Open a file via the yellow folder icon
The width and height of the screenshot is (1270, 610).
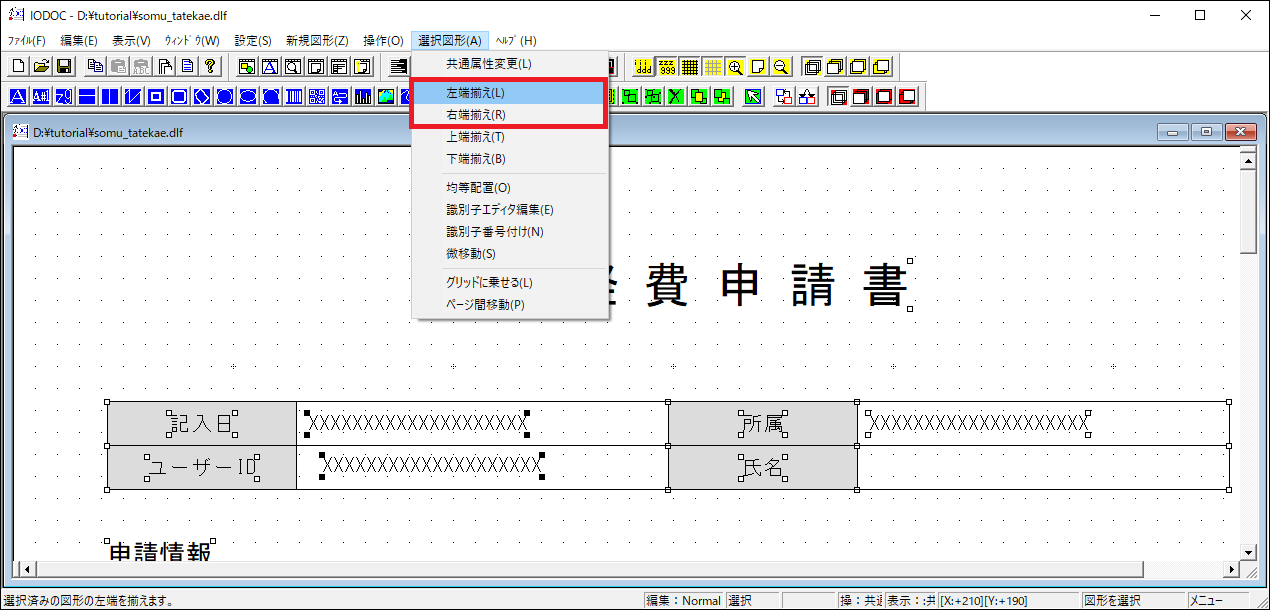[x=41, y=66]
